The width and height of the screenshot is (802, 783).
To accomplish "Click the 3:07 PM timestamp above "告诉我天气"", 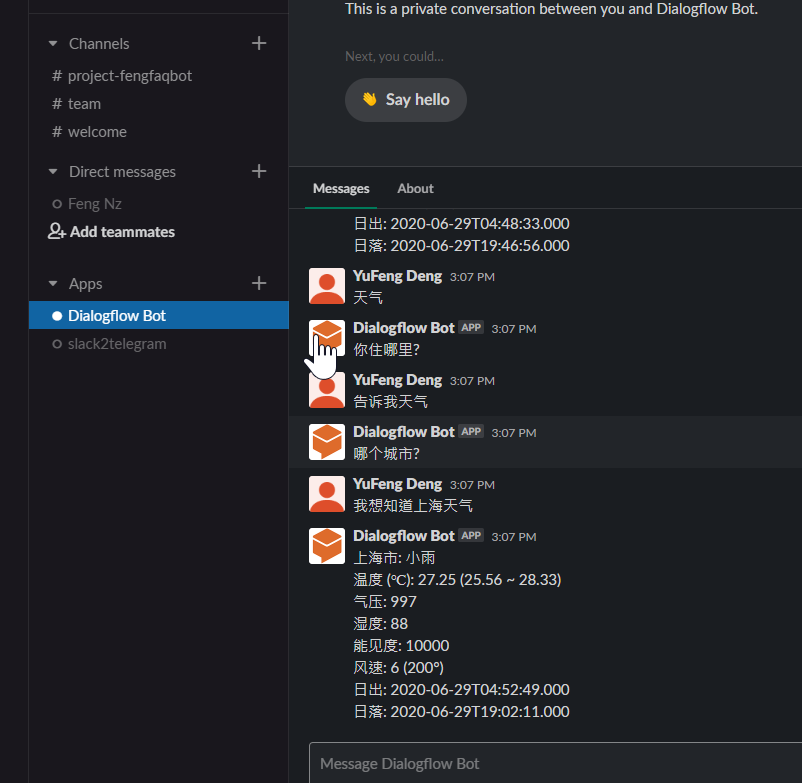I will 472,381.
